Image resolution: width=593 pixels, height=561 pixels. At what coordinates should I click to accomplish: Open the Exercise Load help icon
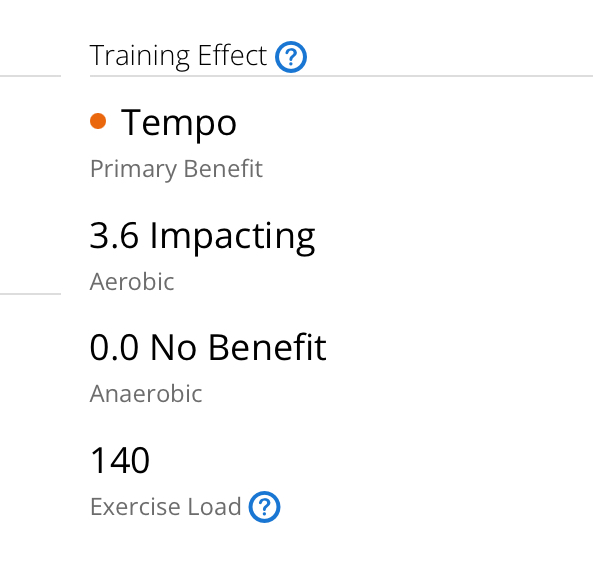pos(264,507)
